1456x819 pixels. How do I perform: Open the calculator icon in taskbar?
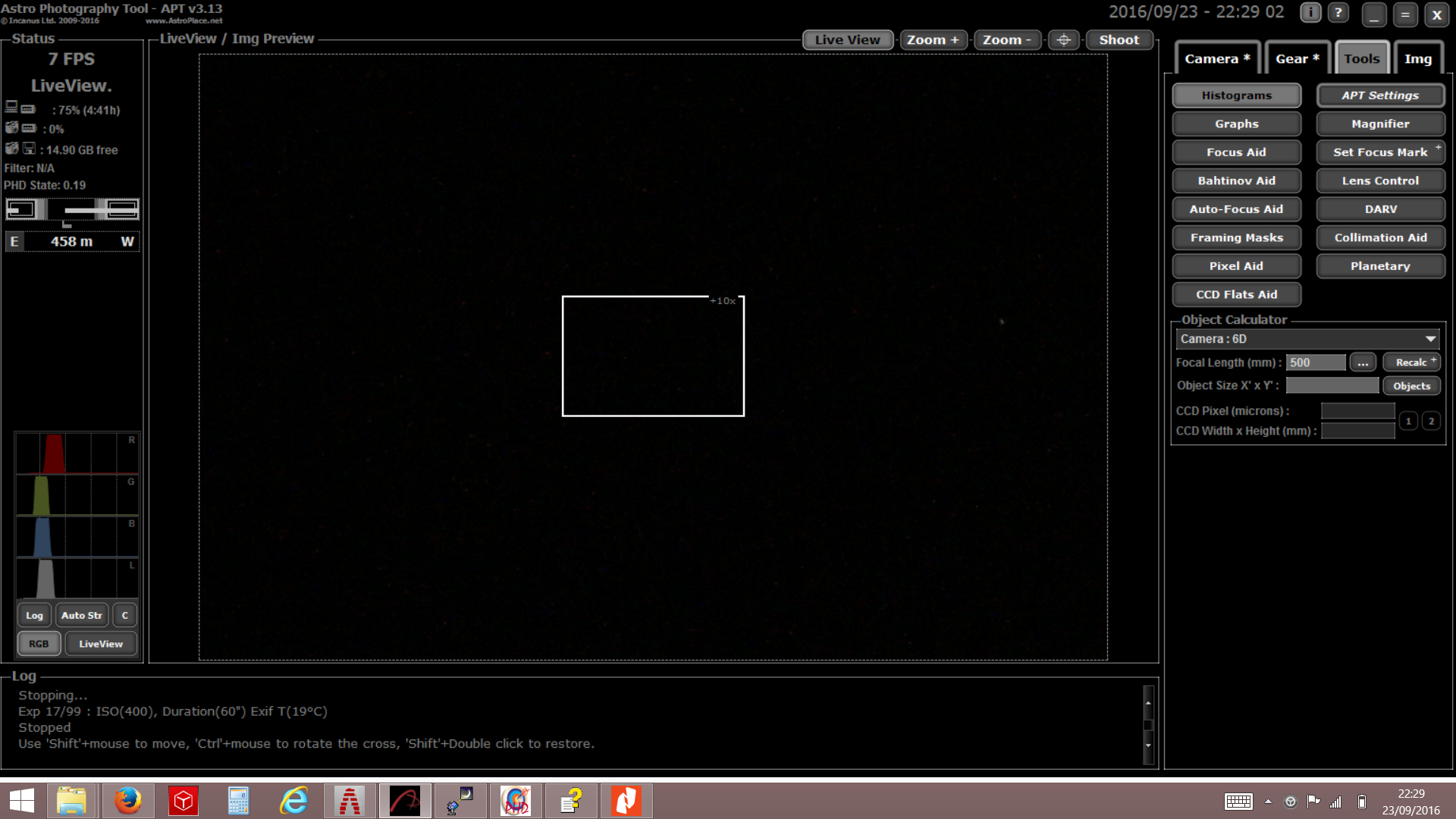(x=238, y=801)
